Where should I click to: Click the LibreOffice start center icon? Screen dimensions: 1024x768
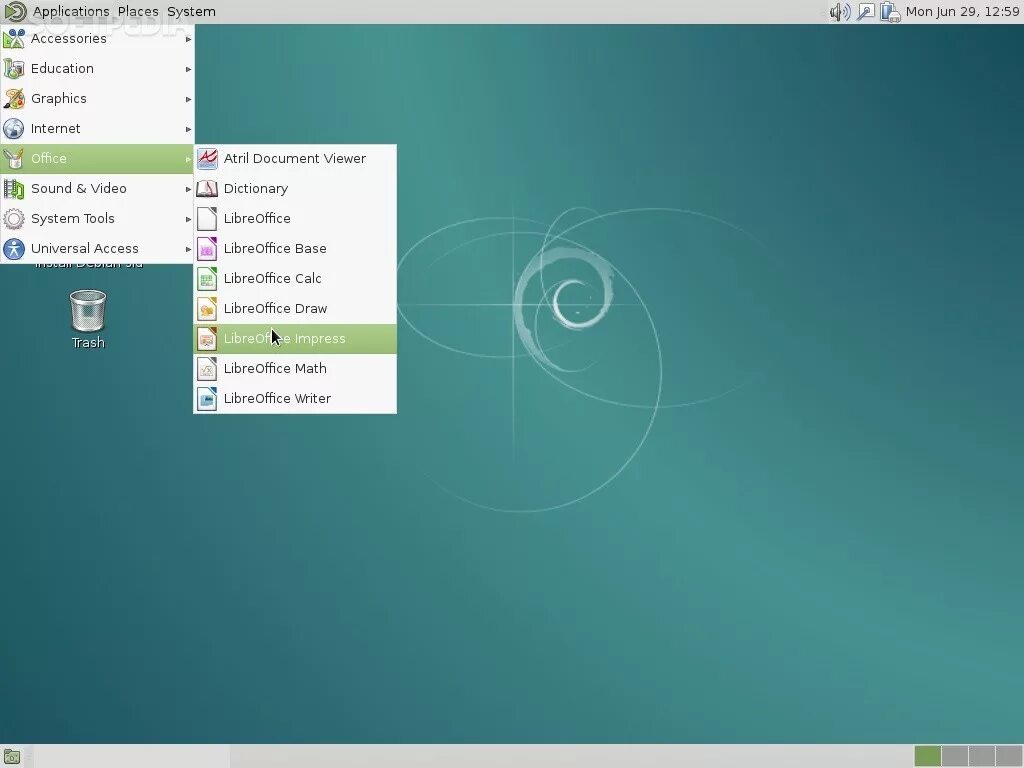pyautogui.click(x=207, y=219)
